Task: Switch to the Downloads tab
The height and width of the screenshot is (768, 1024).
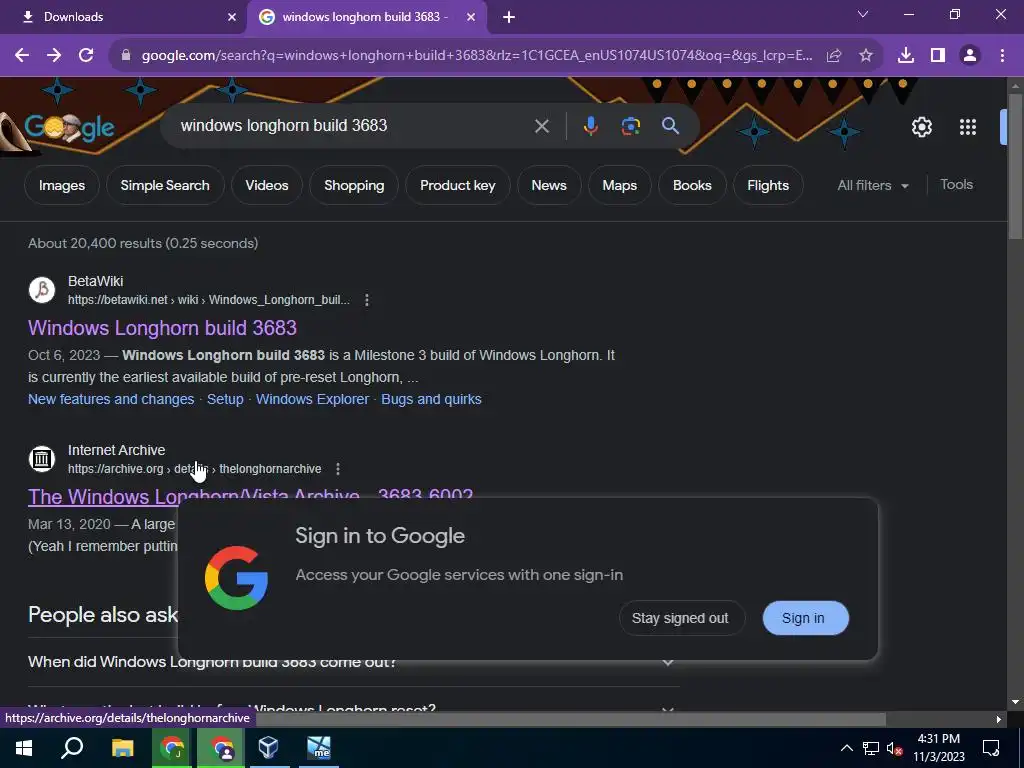Action: click(123, 17)
